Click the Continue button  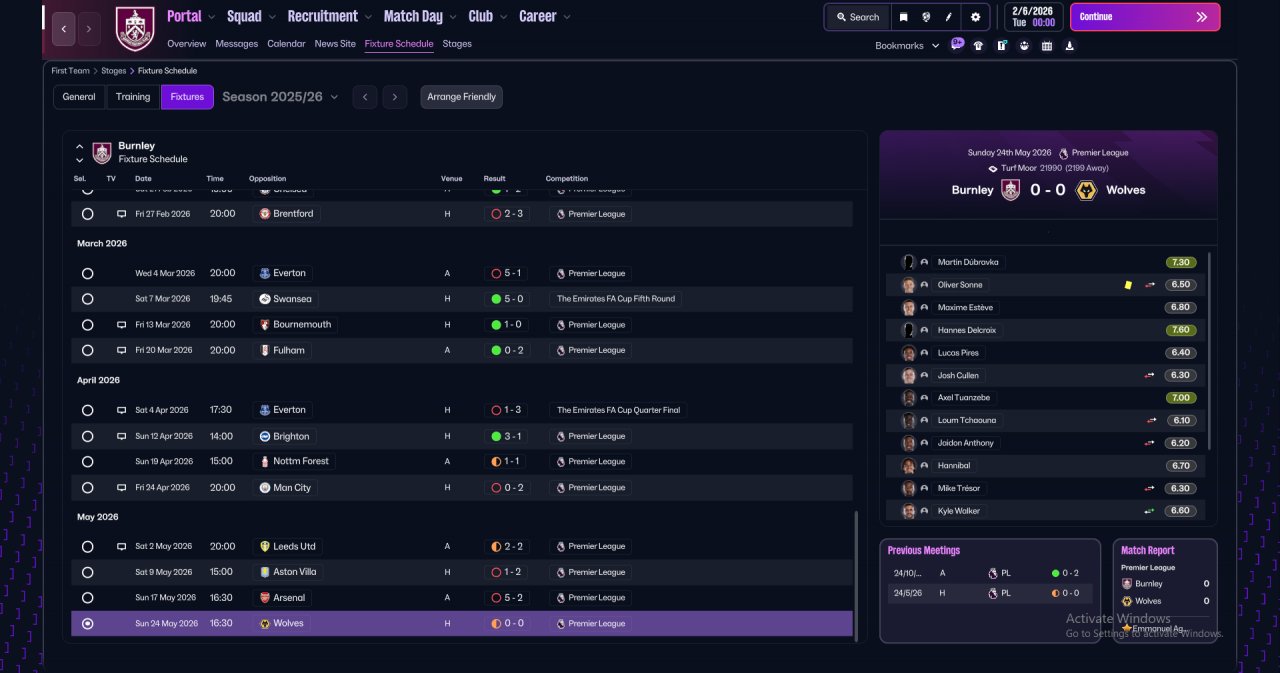[x=1145, y=17]
